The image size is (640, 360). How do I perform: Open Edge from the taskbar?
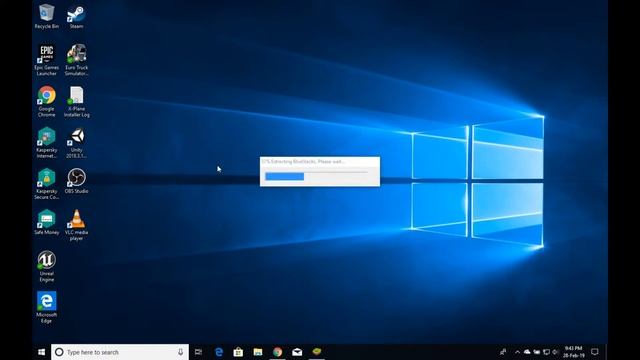coord(219,352)
